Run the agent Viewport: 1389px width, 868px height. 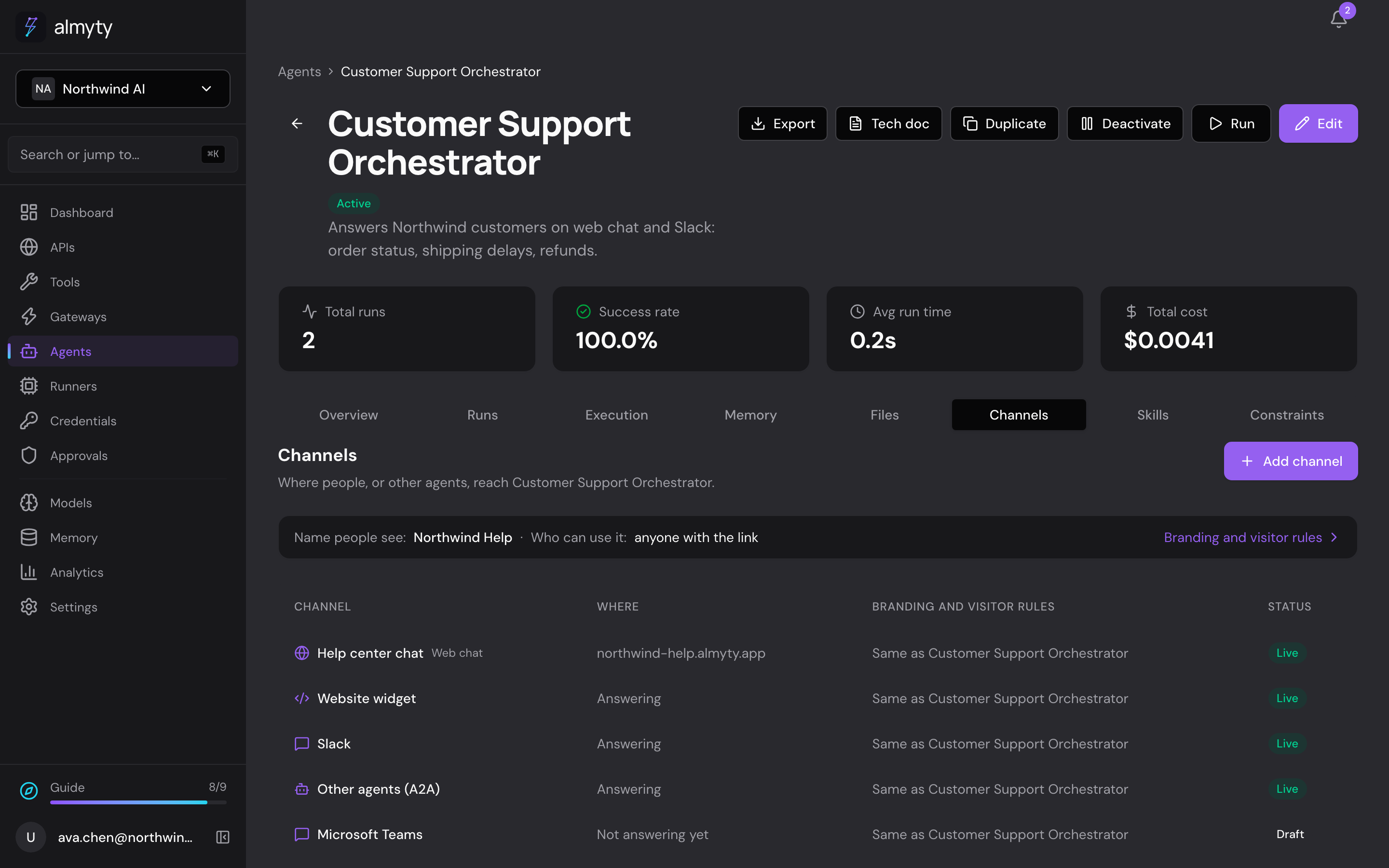(x=1231, y=123)
